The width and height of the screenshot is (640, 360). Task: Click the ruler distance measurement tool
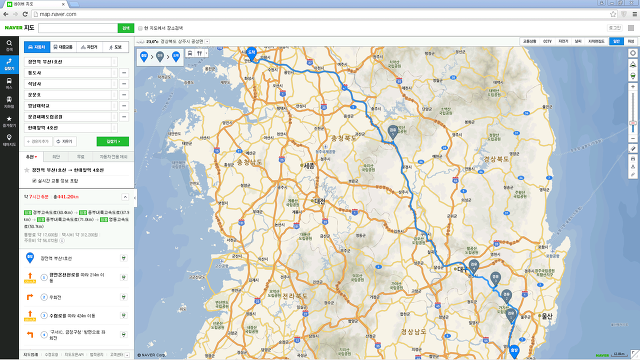[x=633, y=149]
